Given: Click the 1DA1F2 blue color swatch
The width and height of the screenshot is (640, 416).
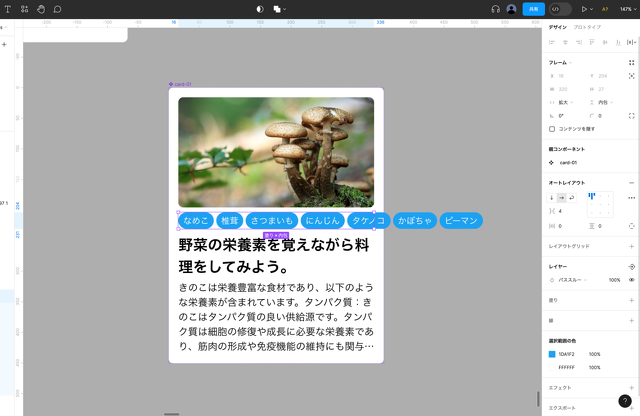Looking at the screenshot, I should pyautogui.click(x=551, y=354).
